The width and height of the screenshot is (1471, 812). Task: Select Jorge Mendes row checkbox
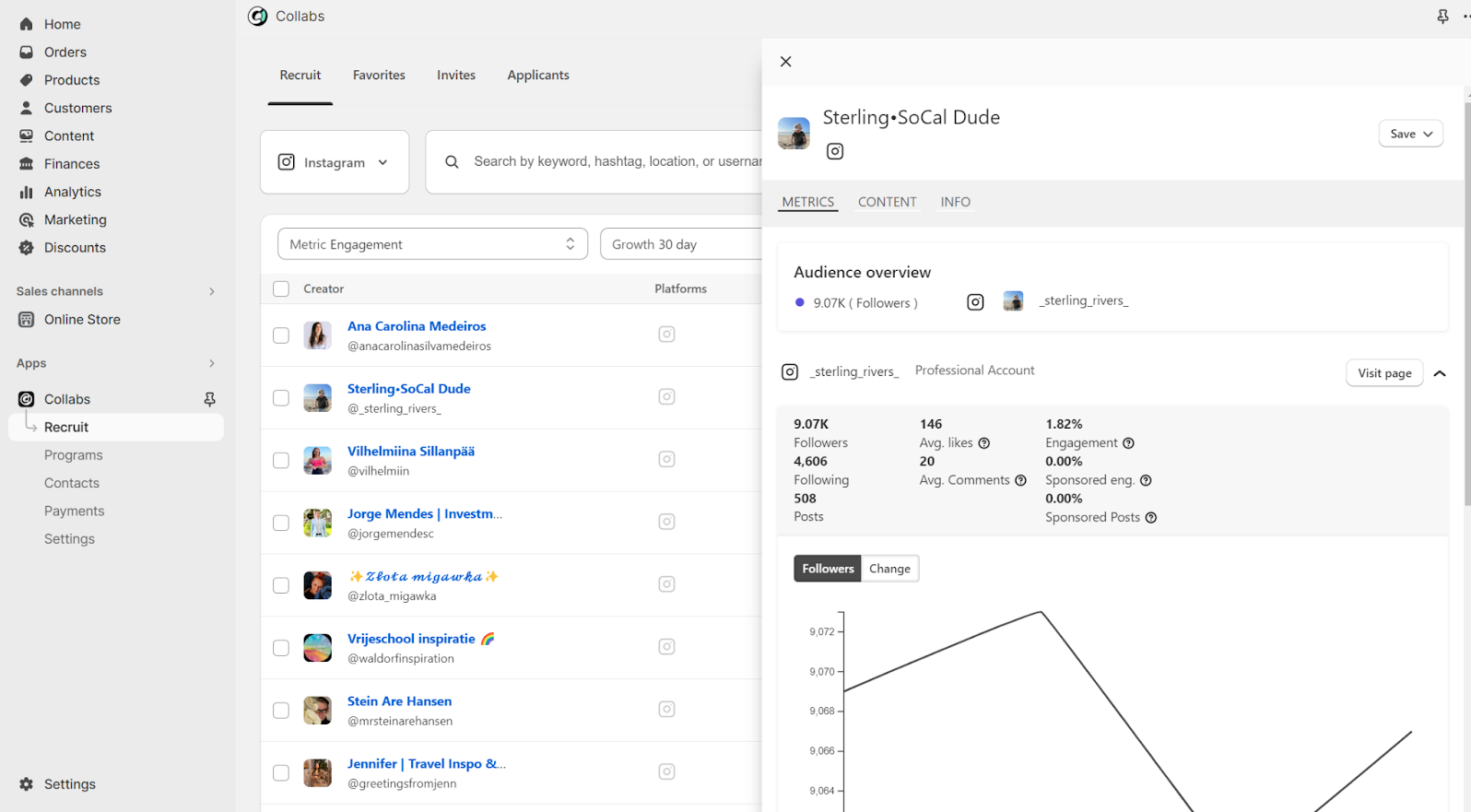click(x=281, y=523)
